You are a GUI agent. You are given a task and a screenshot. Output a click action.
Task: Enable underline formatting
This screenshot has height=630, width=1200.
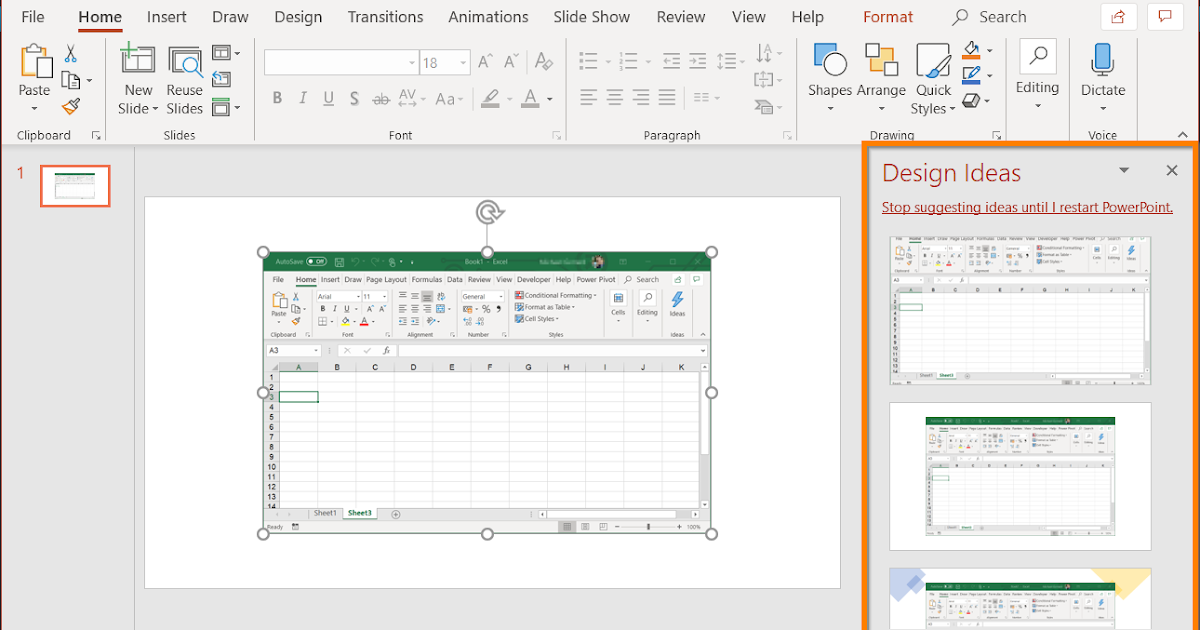327,98
